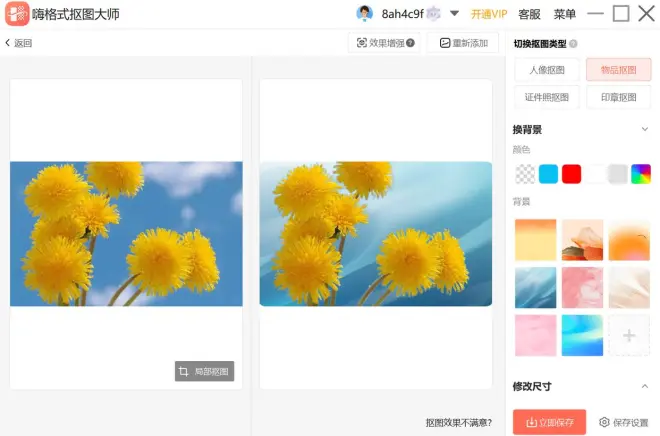Select the blue brushstroke background thumbnail

[535, 288]
